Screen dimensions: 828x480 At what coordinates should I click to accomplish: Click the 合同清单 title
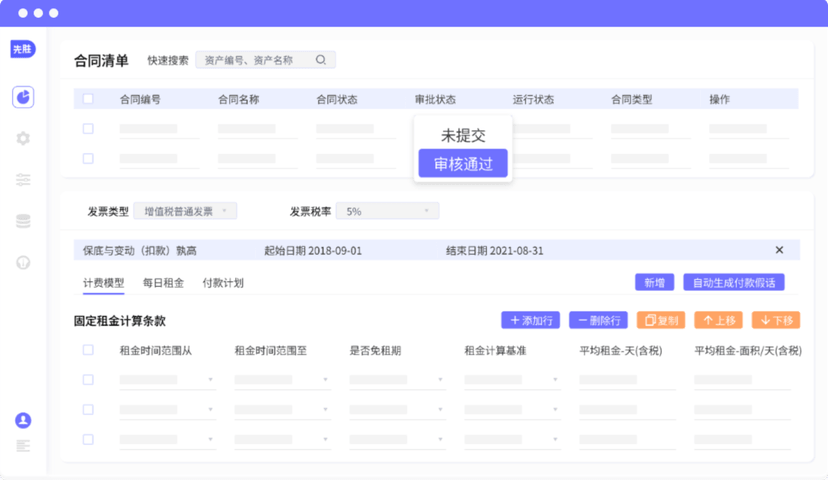pyautogui.click(x=101, y=60)
